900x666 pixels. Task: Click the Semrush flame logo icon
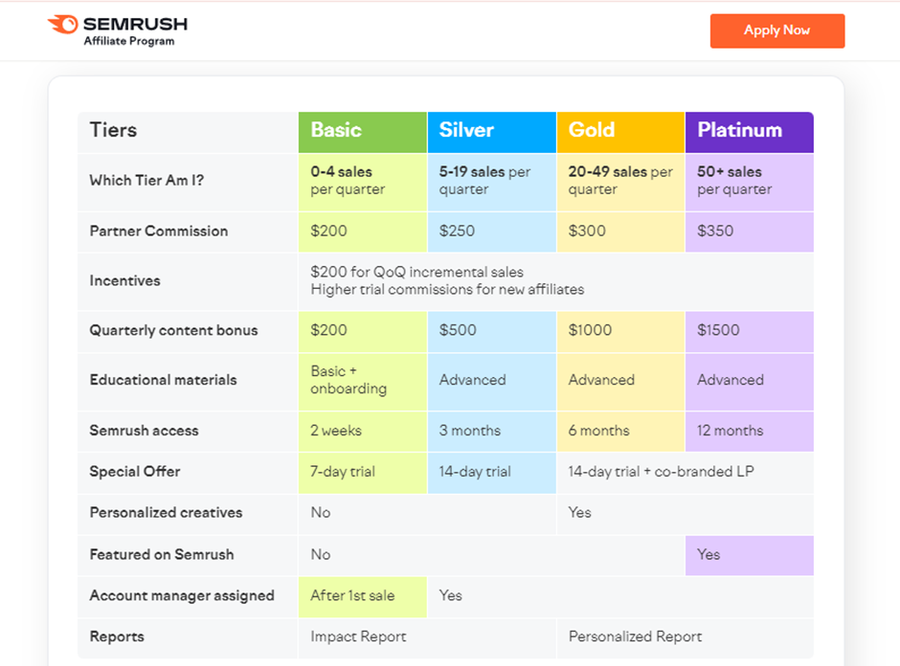tap(63, 24)
